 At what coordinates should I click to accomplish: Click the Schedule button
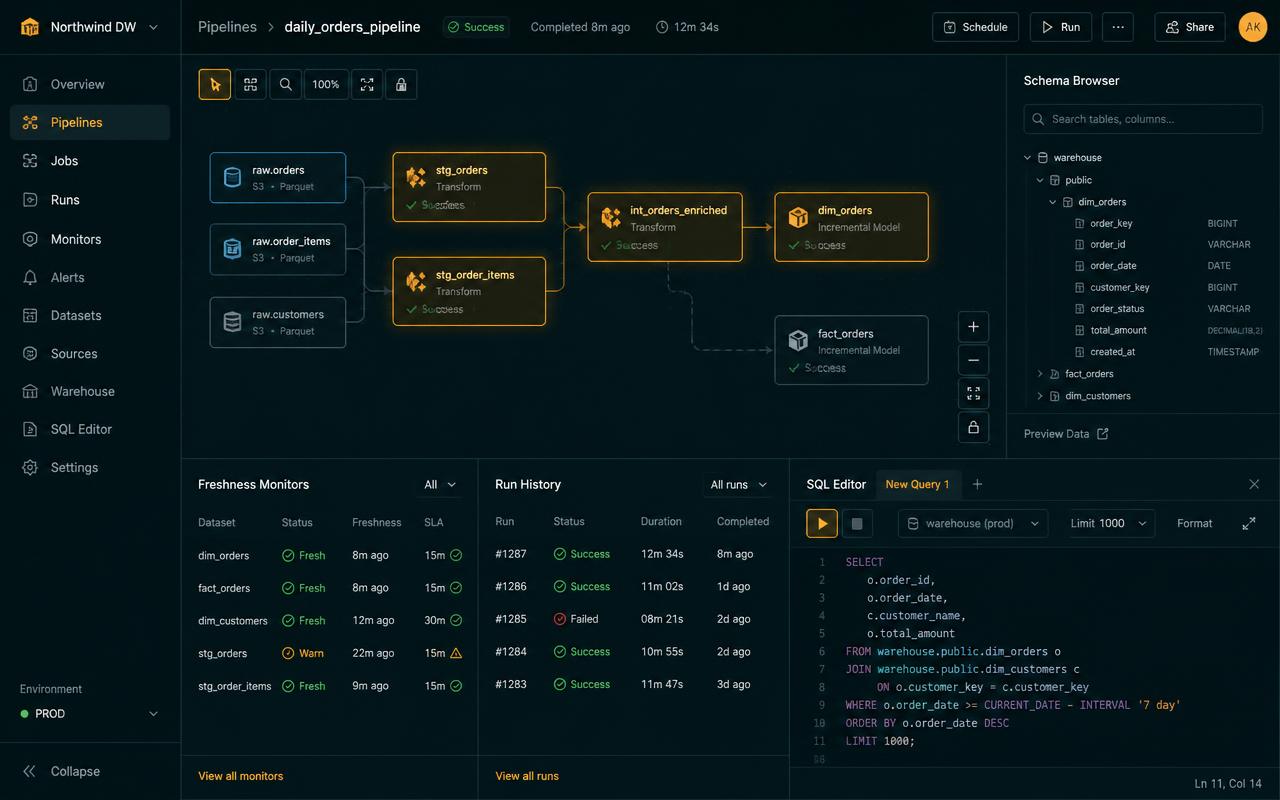[x=976, y=27]
